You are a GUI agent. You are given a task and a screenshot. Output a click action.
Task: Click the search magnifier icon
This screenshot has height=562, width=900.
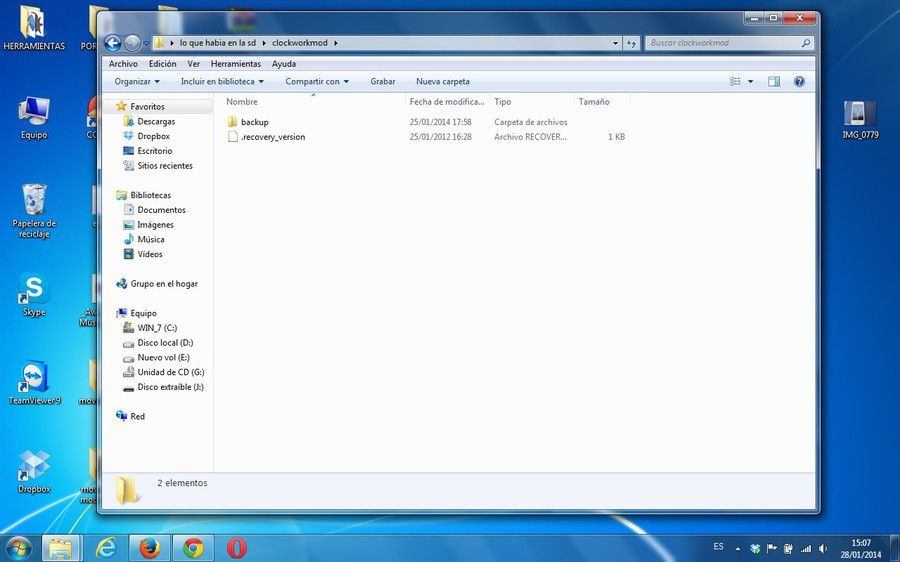coord(806,43)
